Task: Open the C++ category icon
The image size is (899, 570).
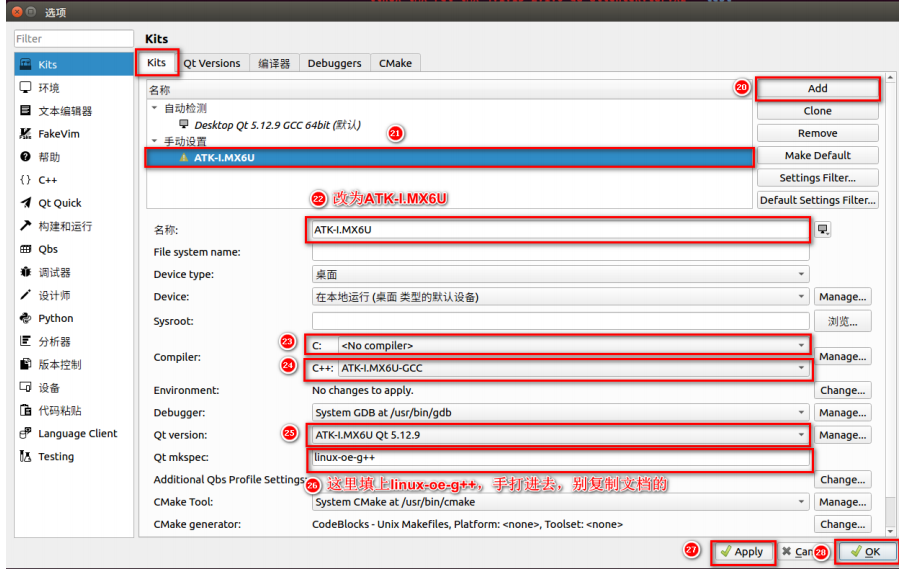Action: pos(25,179)
